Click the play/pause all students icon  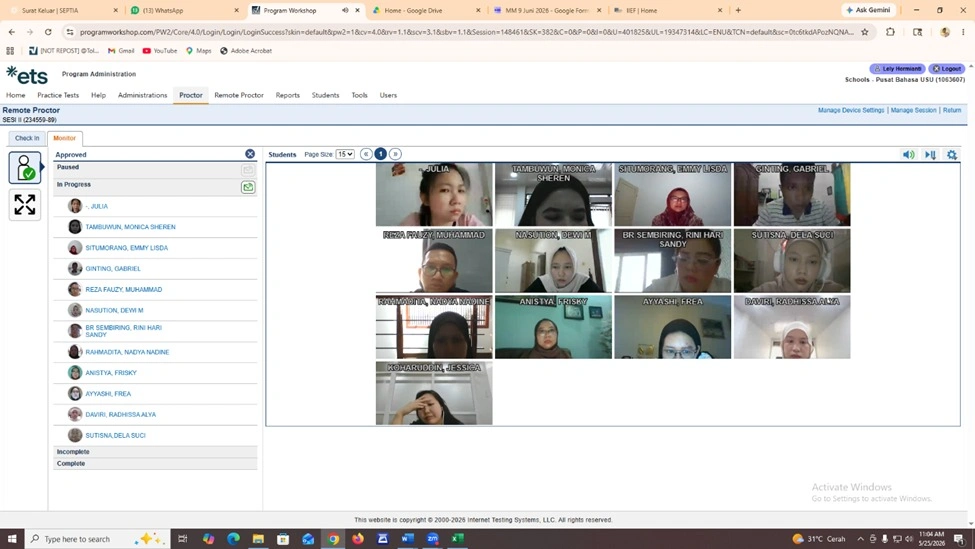point(930,155)
